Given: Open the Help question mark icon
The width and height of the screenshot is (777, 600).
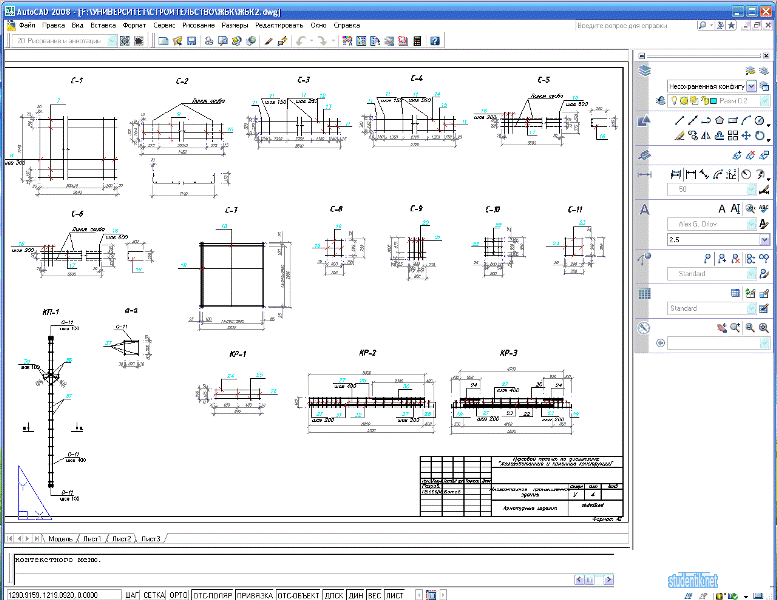Looking at the screenshot, I should (435, 41).
